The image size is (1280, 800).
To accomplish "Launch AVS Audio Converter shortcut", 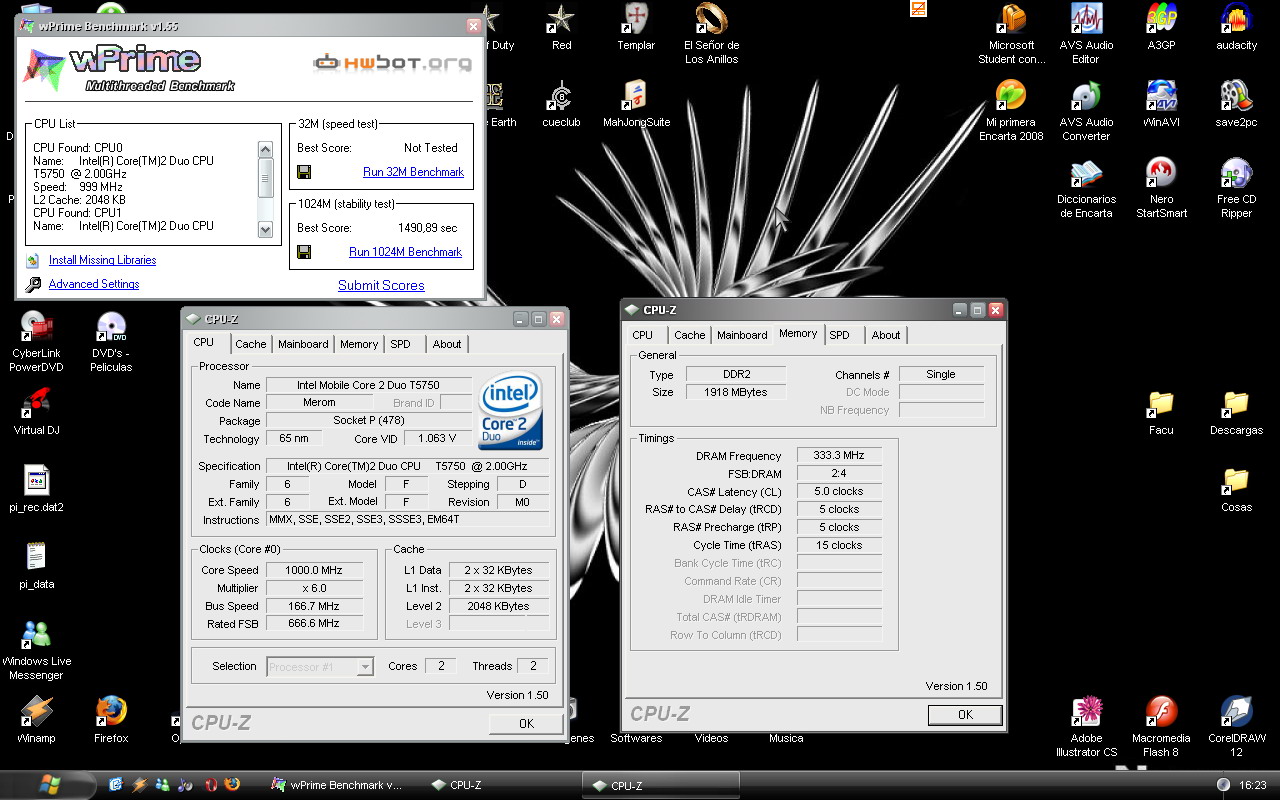I will tap(1086, 111).
